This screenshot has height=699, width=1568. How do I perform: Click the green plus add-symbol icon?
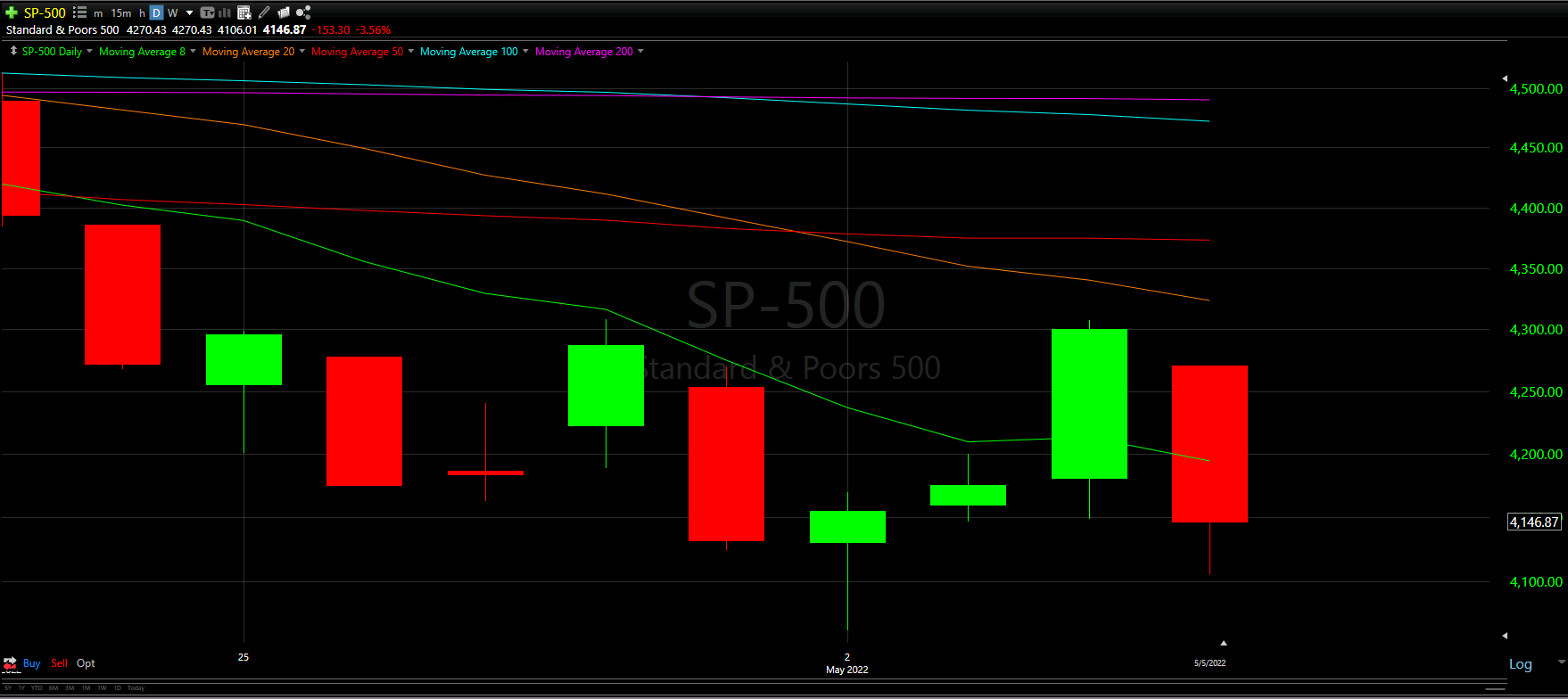(x=12, y=12)
